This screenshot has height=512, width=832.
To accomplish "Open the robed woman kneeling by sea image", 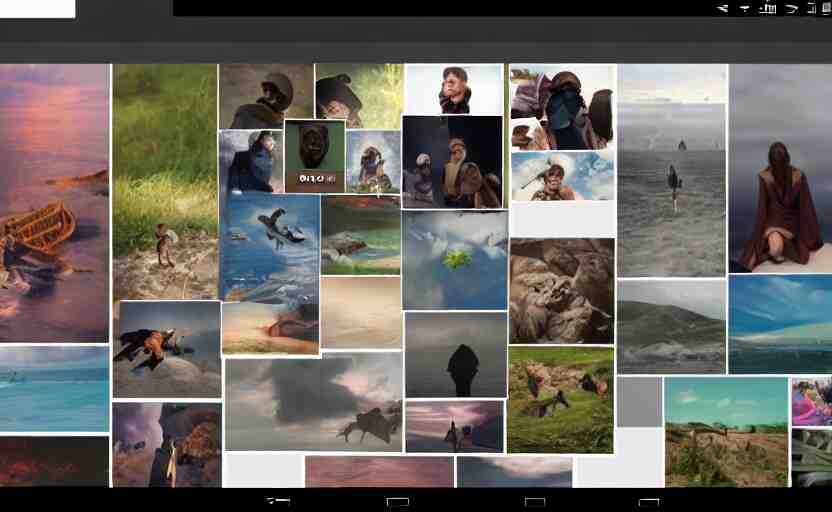I will [x=779, y=168].
